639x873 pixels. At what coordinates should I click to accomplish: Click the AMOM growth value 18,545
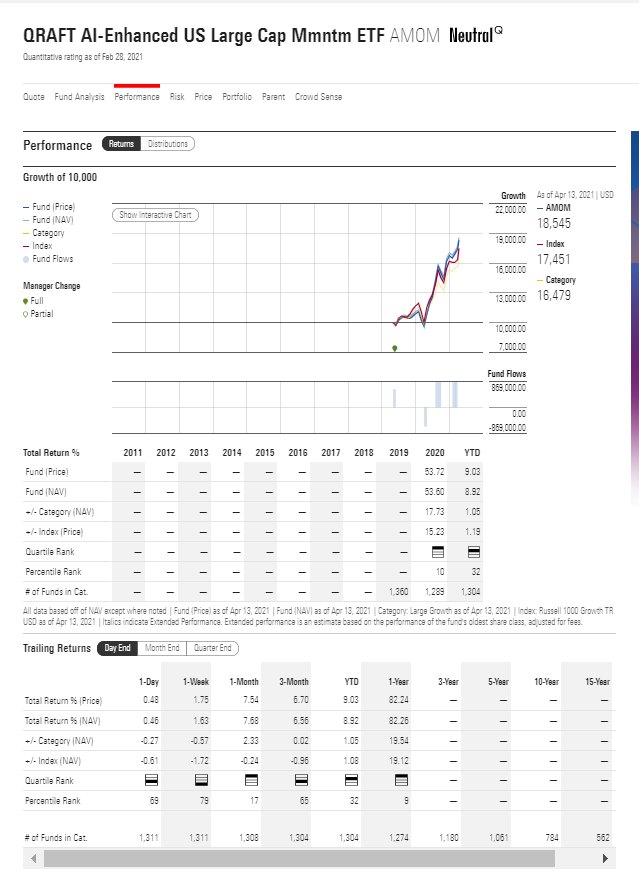[554, 223]
